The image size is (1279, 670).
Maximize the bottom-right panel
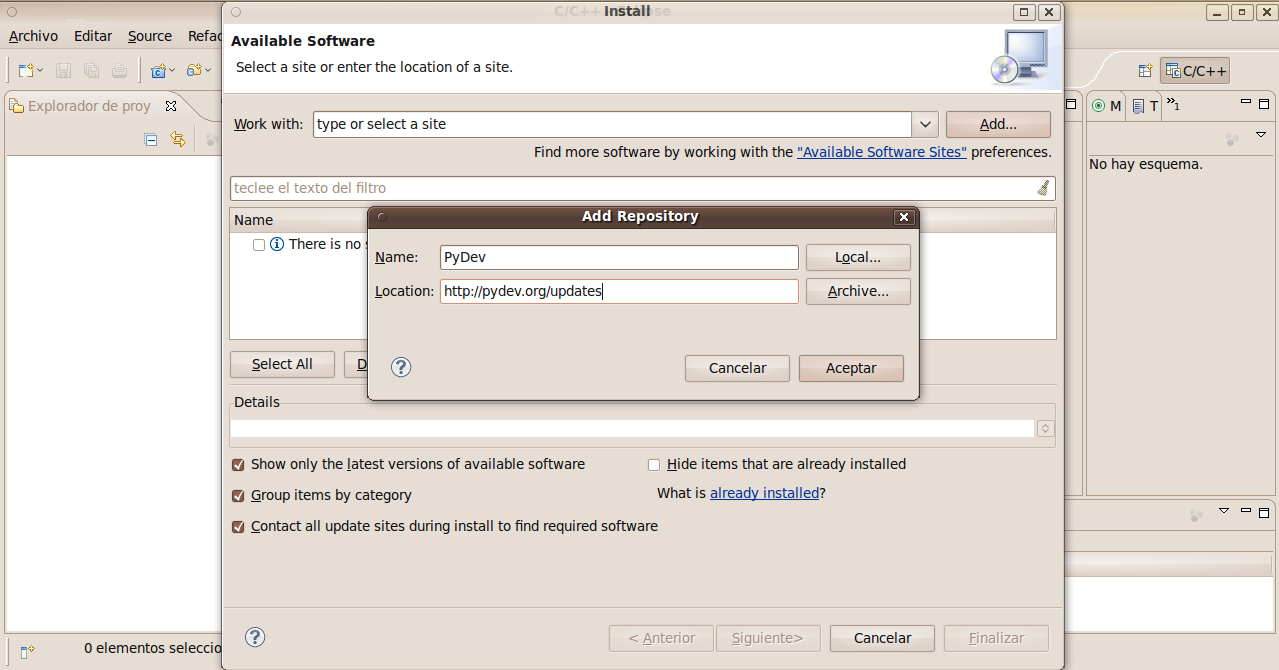click(1264, 511)
